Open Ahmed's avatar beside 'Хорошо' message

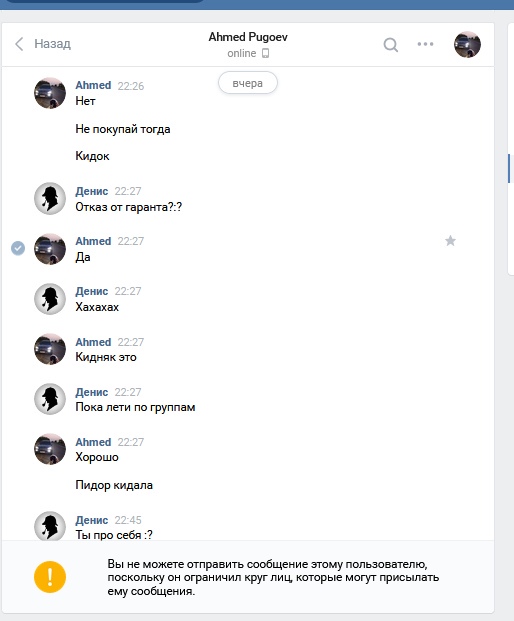click(50, 449)
